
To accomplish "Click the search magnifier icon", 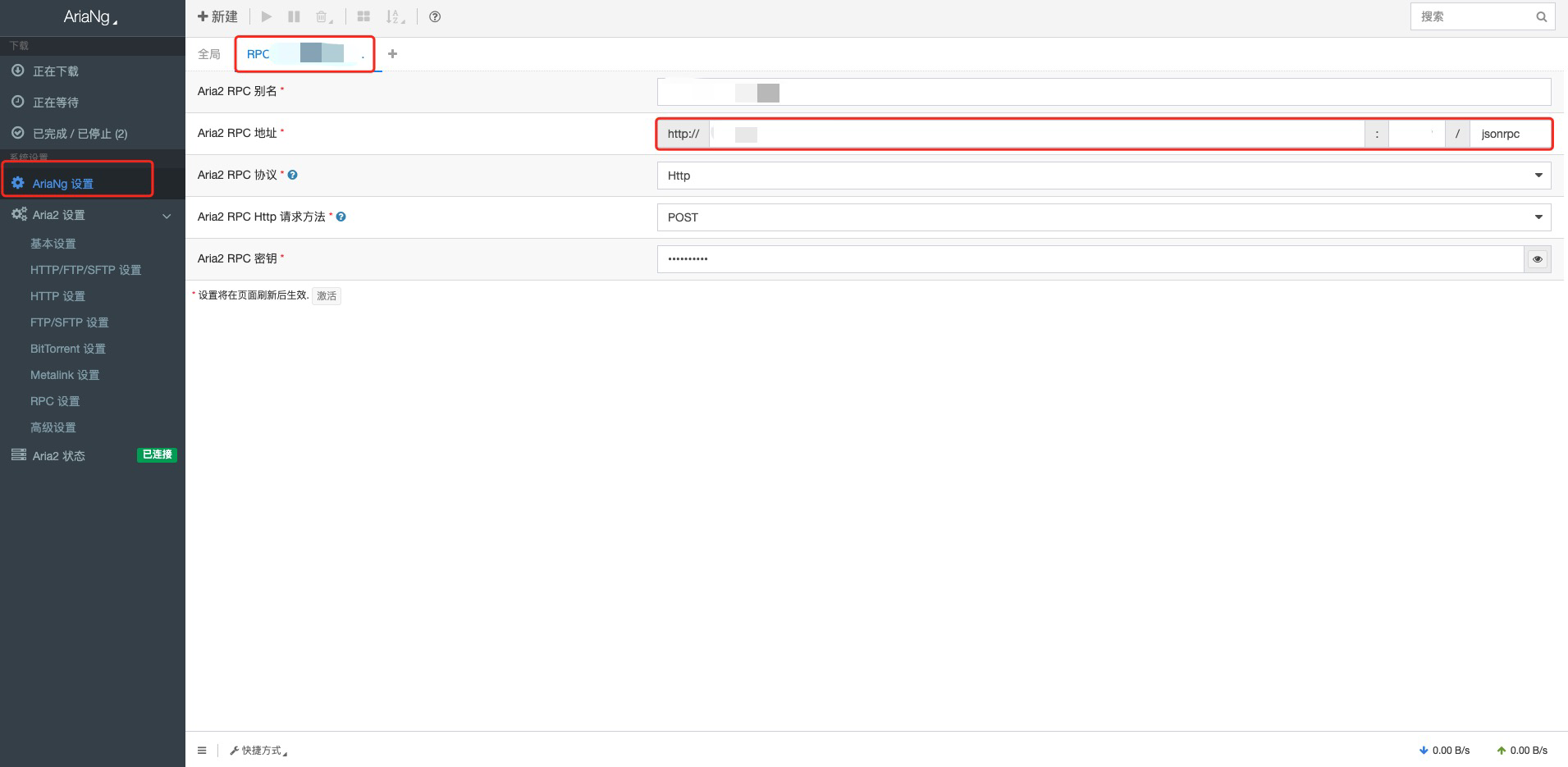I will point(1541,16).
